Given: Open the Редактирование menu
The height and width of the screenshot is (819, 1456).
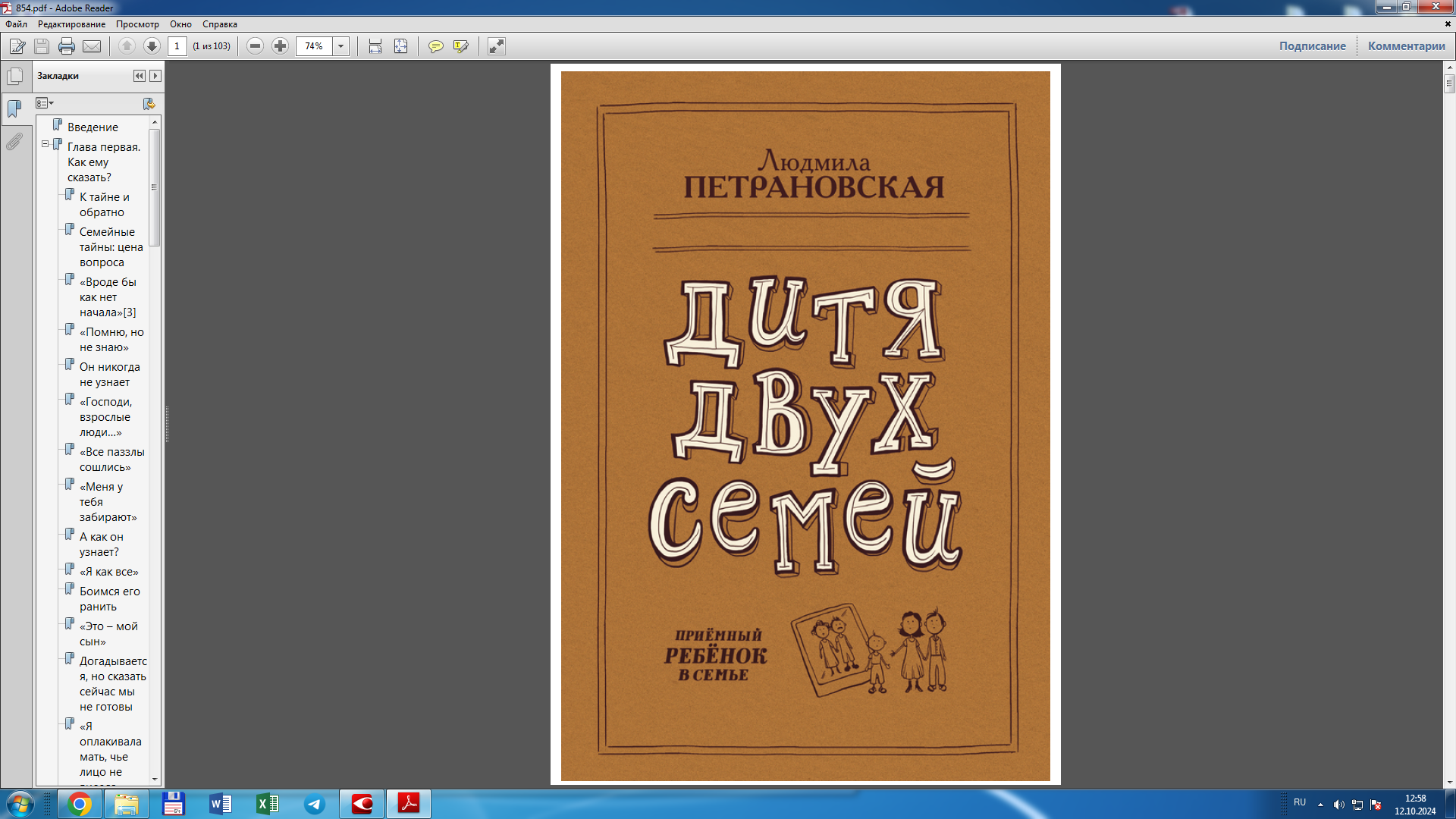Looking at the screenshot, I should tap(71, 24).
